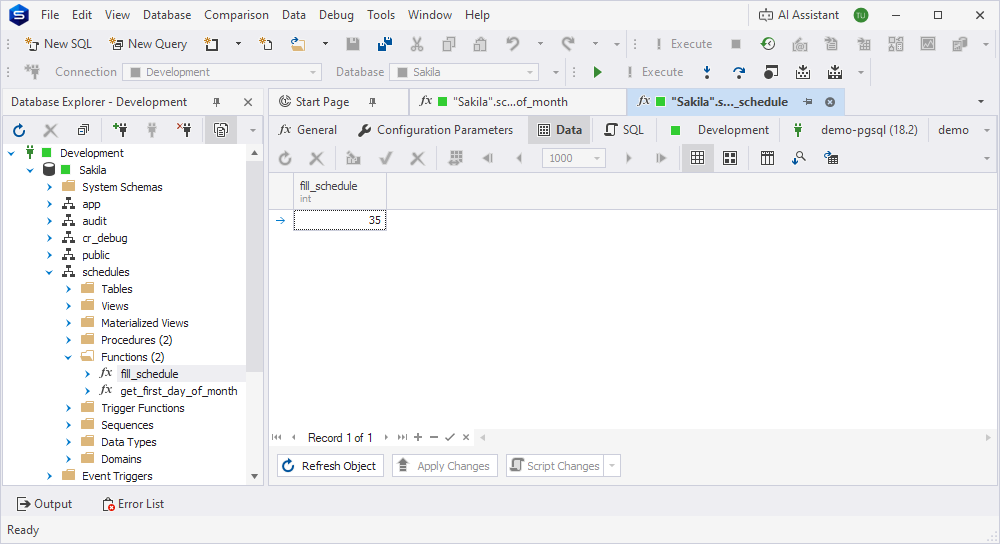Click the add record plus in navigator
The image size is (1000, 544).
click(x=418, y=437)
